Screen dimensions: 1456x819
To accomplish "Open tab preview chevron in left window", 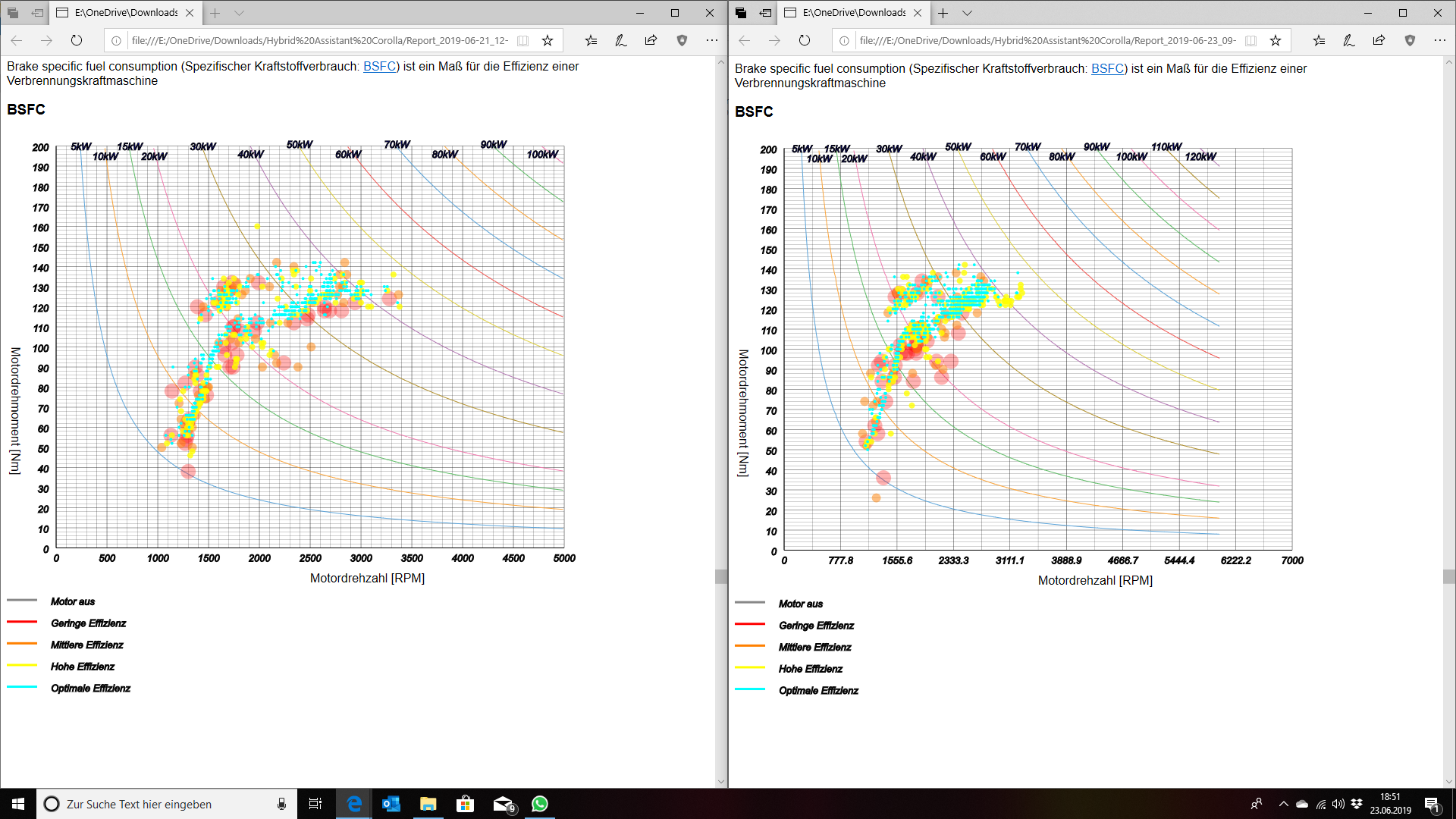I will pyautogui.click(x=239, y=13).
